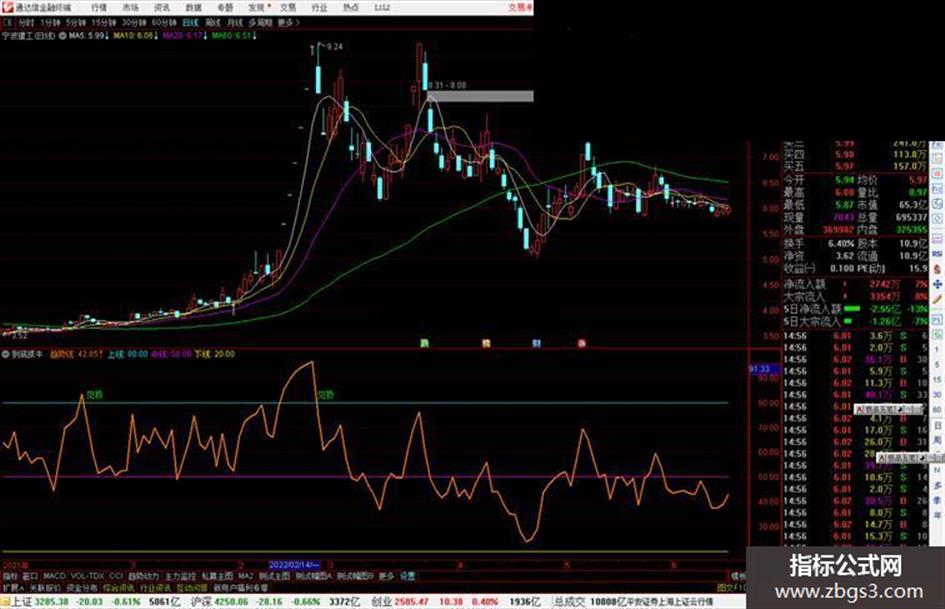Select the 主力监控 indicator tab

point(180,576)
